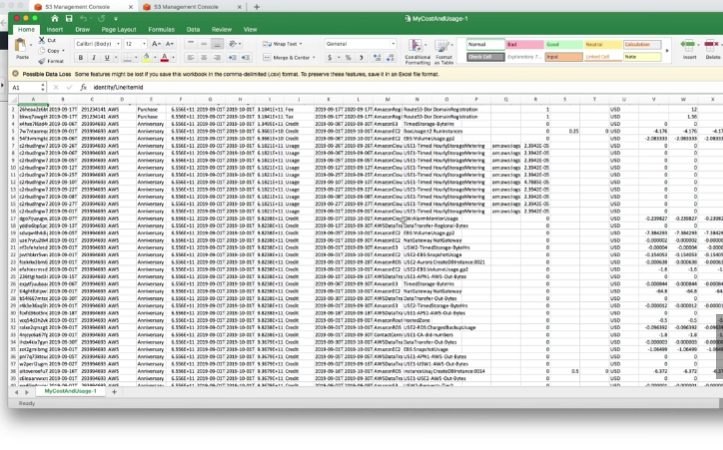Image resolution: width=723 pixels, height=450 pixels.
Task: Decrease the font size
Action: tap(170, 44)
